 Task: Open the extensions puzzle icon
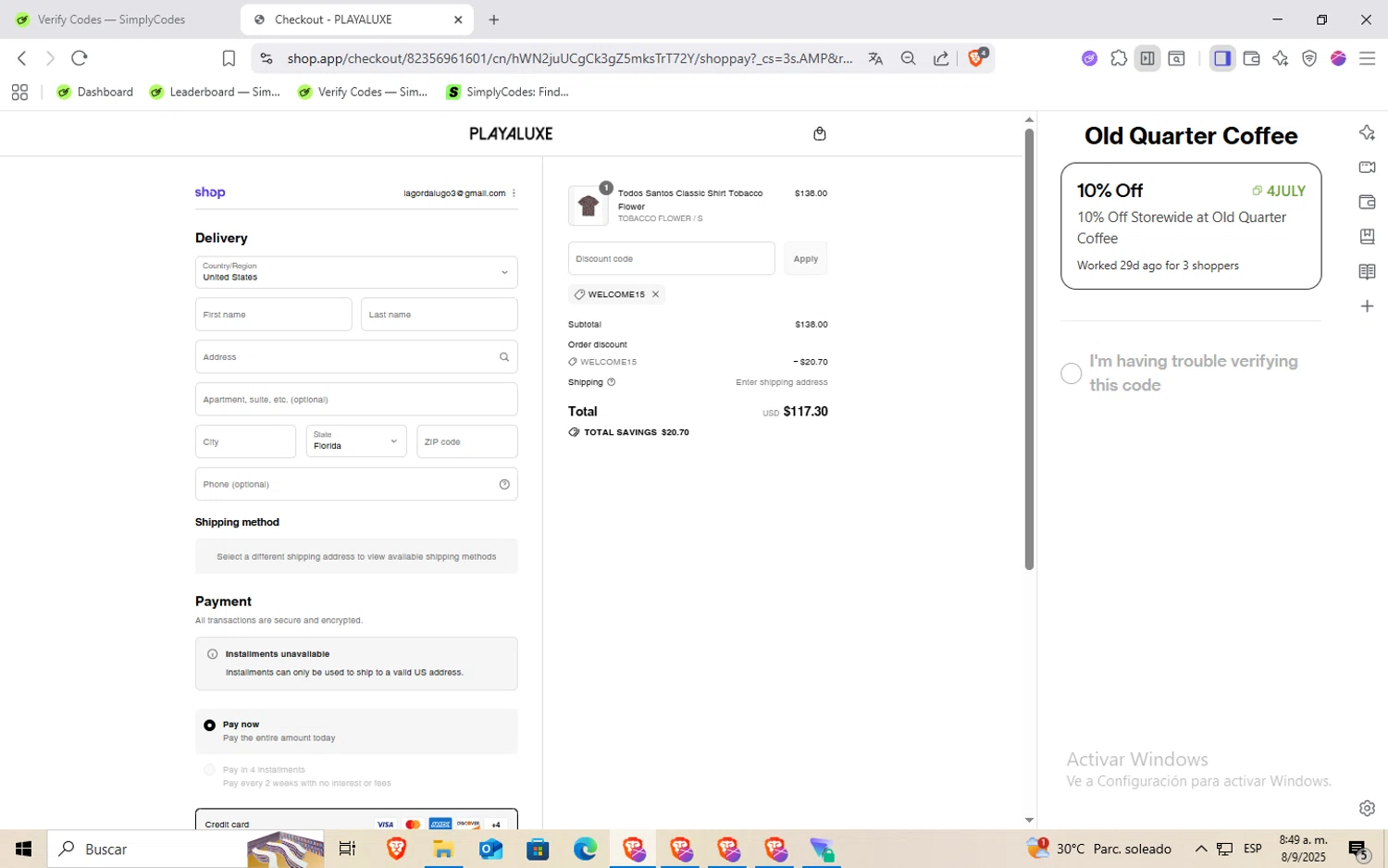(1119, 58)
